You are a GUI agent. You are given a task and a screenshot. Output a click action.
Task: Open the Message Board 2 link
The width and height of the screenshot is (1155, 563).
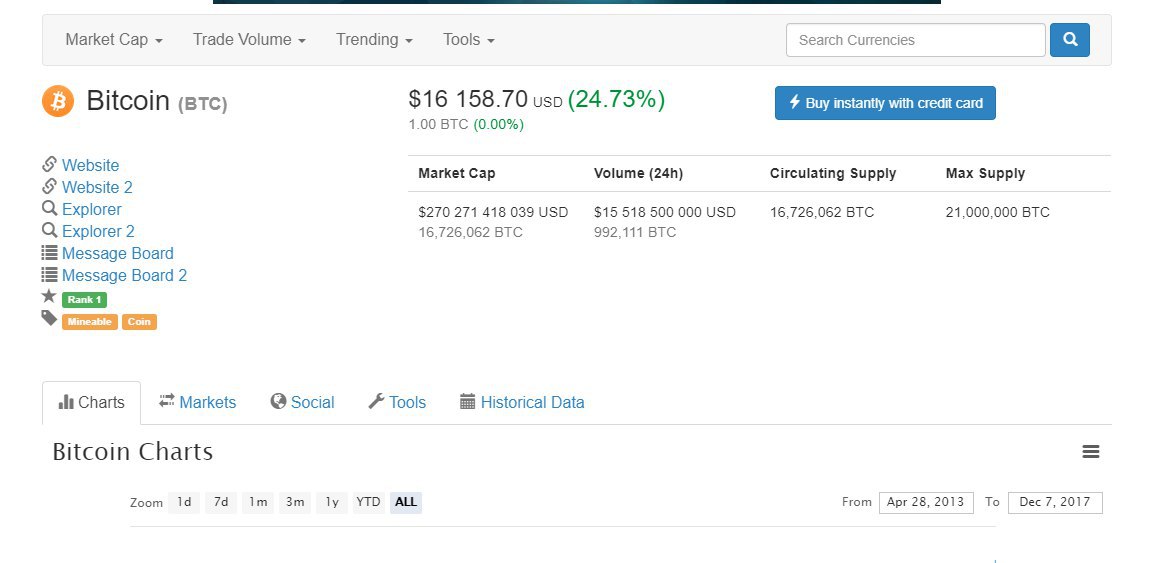(124, 276)
